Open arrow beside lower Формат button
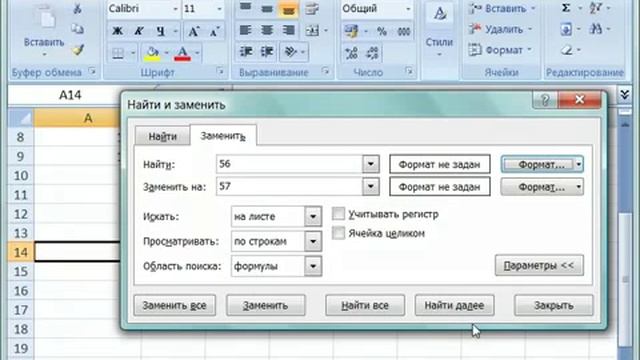640x360 pixels. [x=578, y=187]
